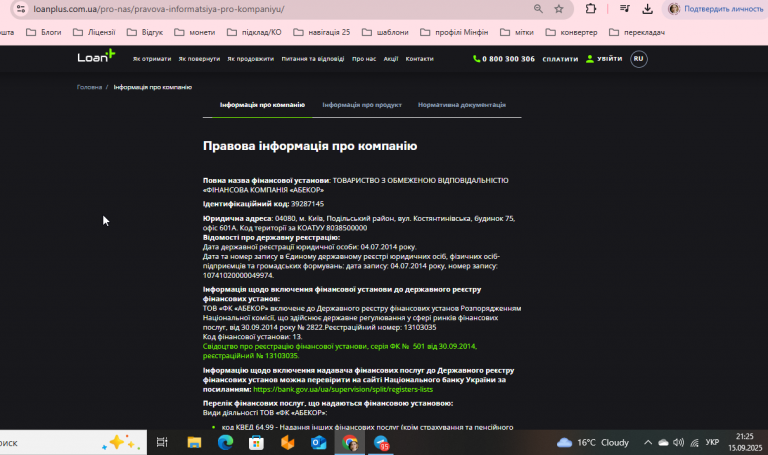This screenshot has height=455, width=768.
Task: Open Питання та відповіді menu item
Action: (312, 59)
